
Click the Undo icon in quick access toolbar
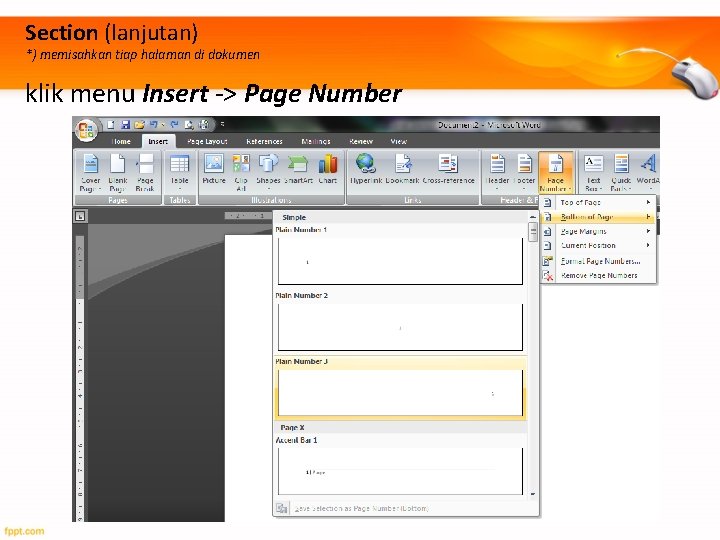click(x=153, y=124)
